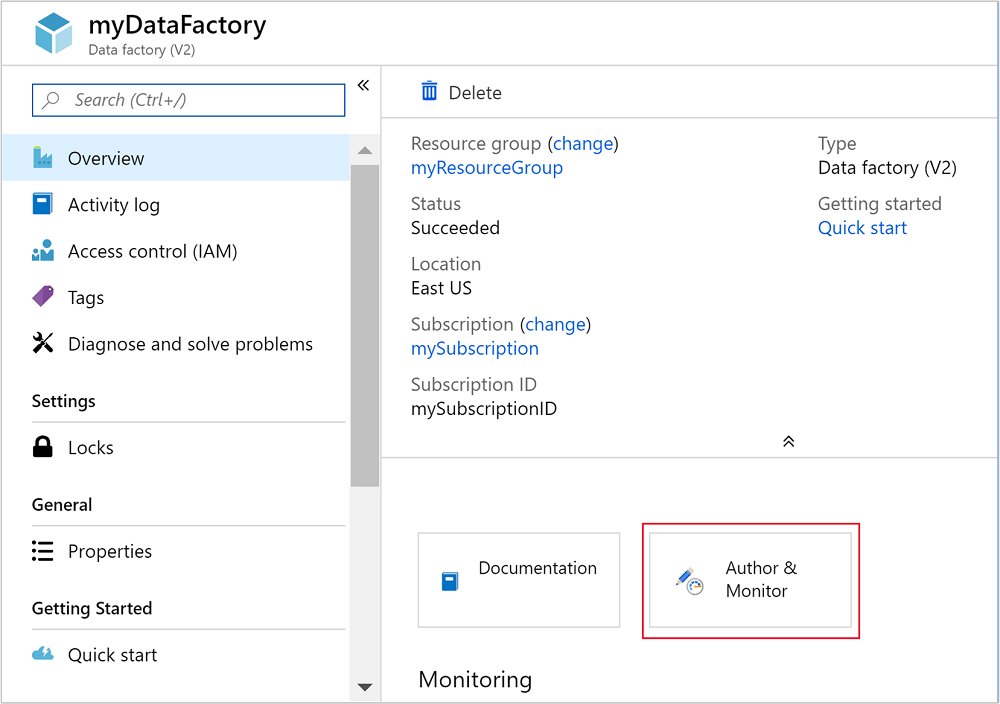Viewport: 1000px width, 704px height.
Task: Open the Documentation tile
Action: pos(518,580)
